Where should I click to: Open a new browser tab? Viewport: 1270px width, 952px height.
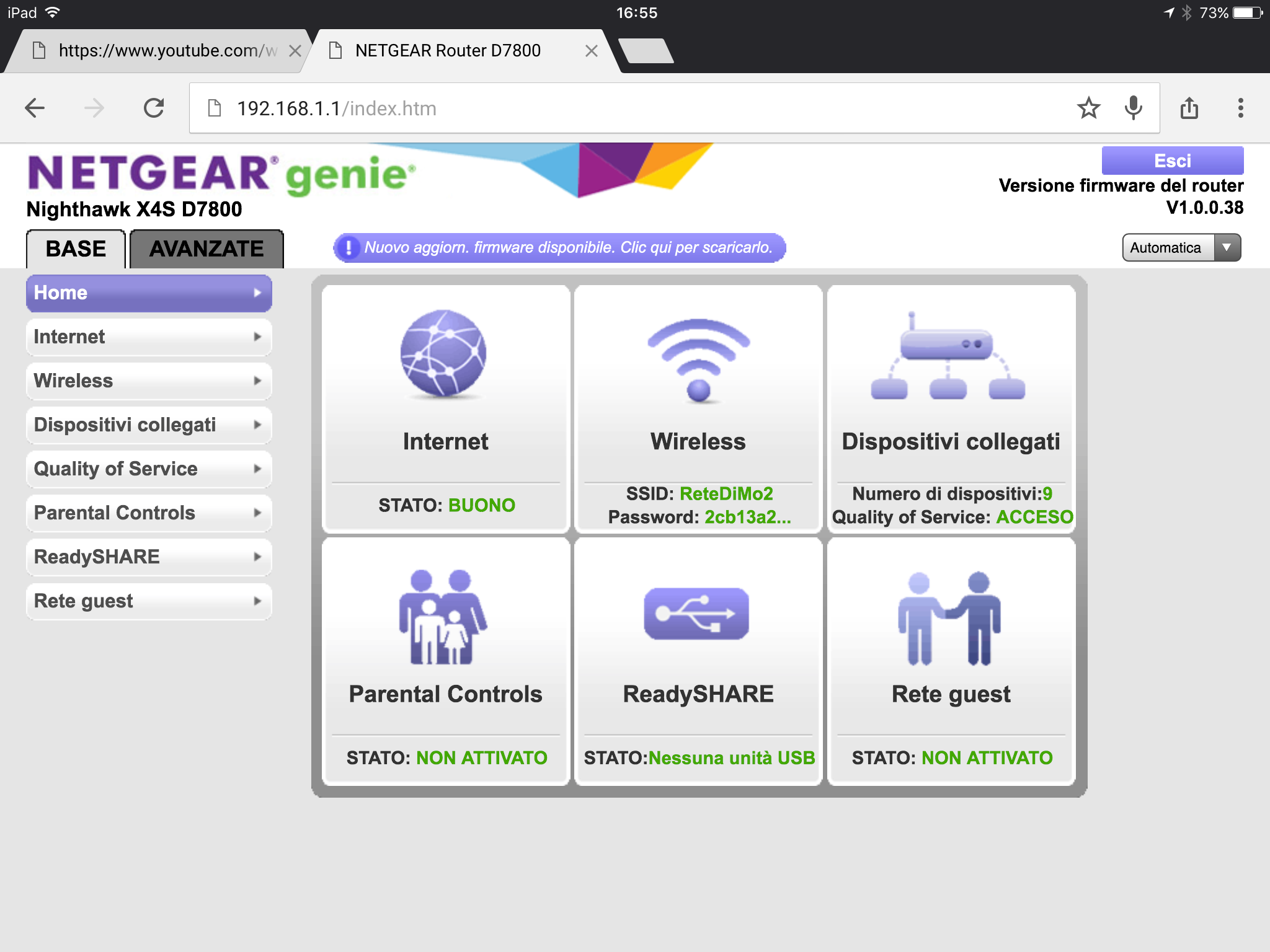646,51
